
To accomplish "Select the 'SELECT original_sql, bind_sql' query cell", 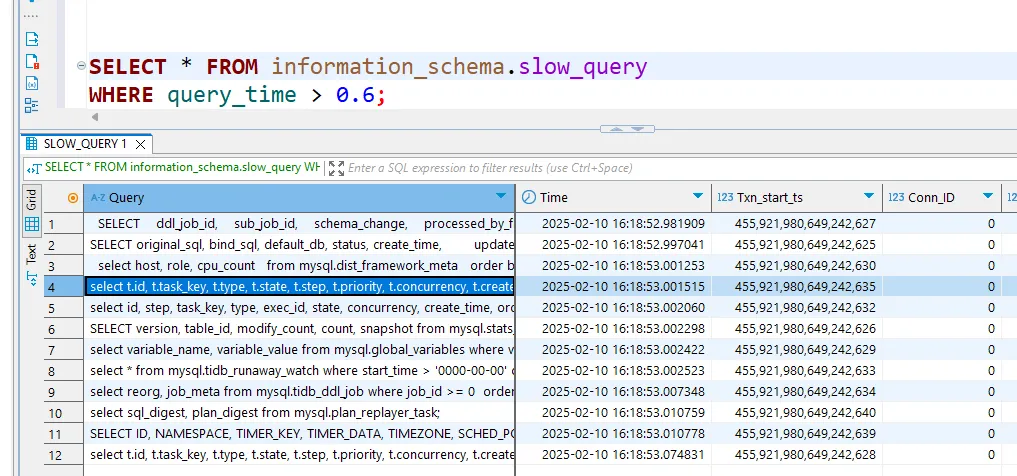I will [299, 244].
